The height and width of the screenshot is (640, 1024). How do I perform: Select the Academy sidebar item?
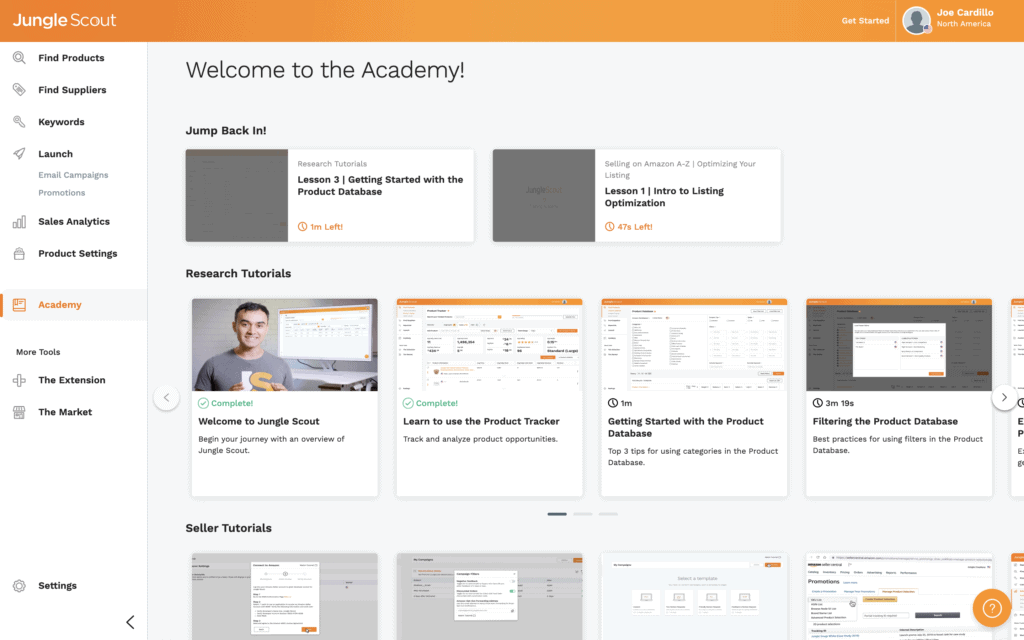click(x=73, y=304)
